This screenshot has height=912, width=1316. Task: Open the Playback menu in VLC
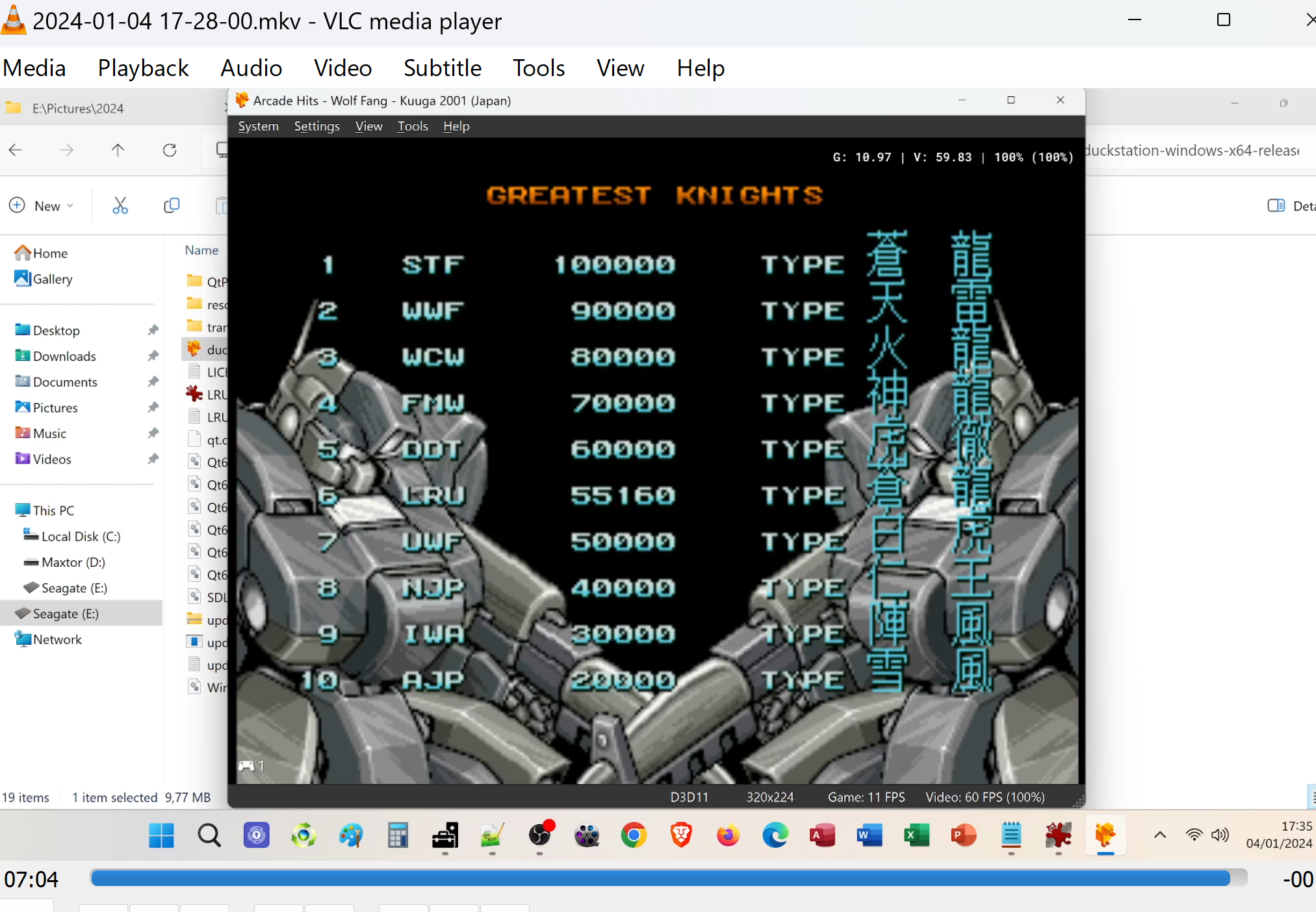(x=143, y=68)
